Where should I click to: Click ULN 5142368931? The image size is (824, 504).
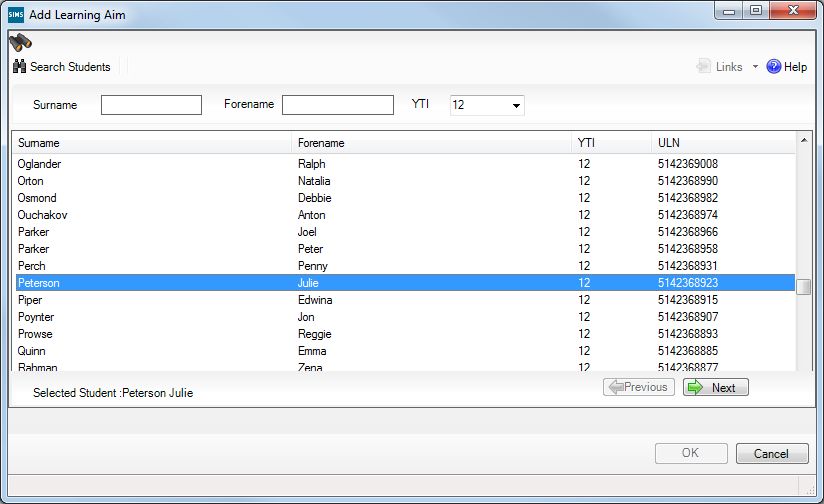pos(688,266)
